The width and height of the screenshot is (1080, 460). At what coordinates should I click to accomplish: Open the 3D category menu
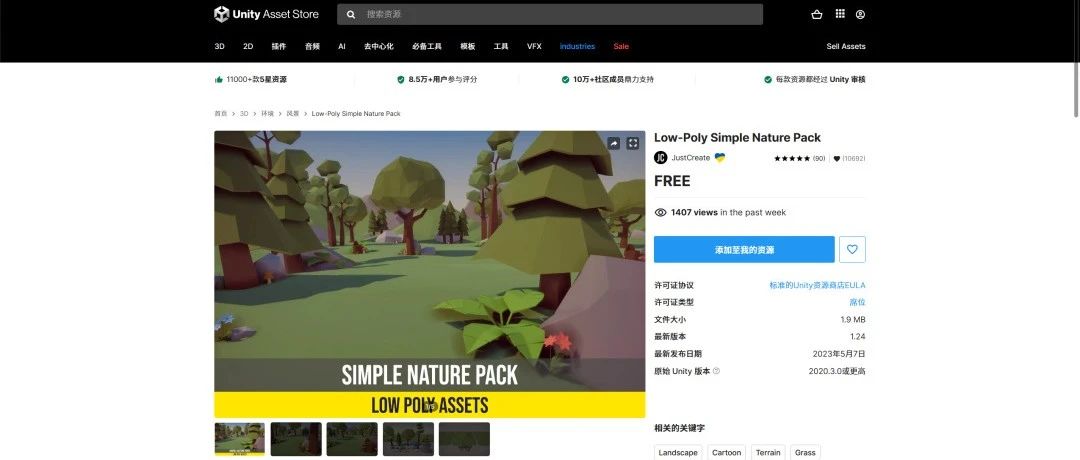pos(220,46)
